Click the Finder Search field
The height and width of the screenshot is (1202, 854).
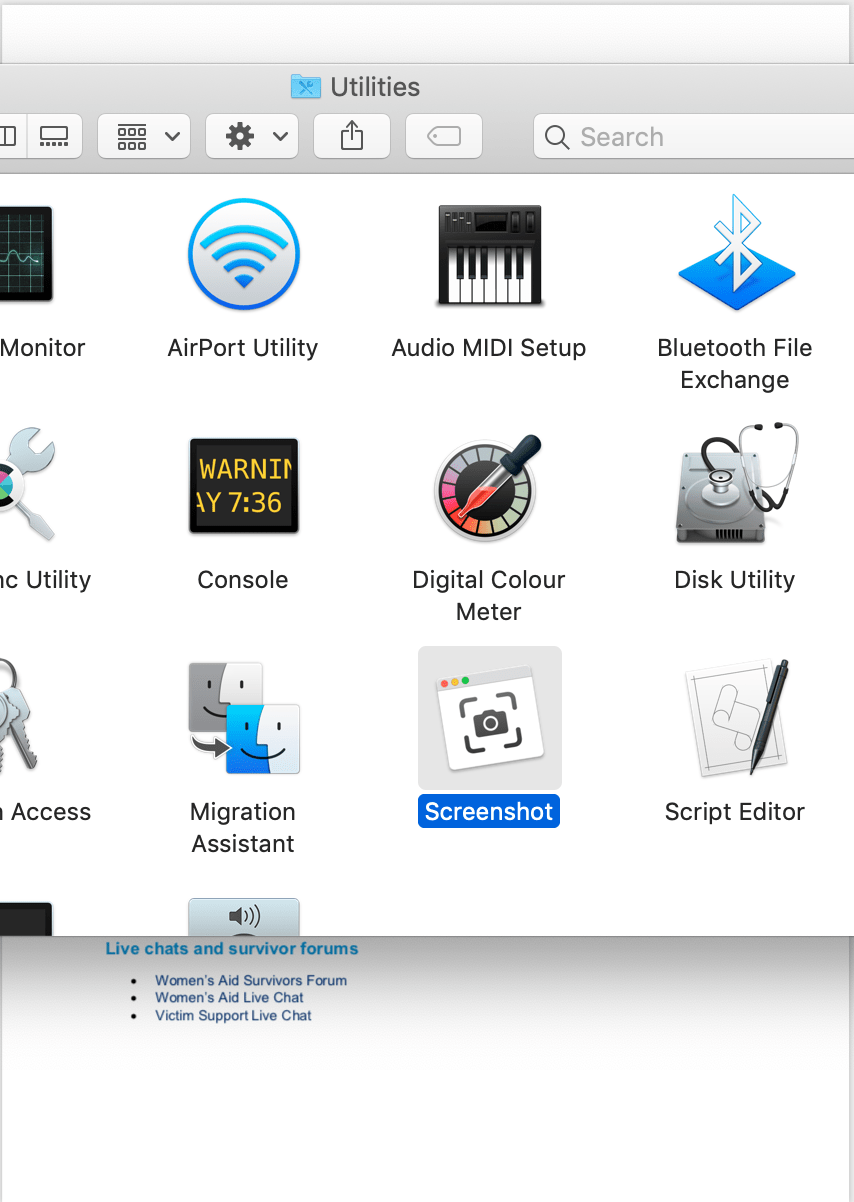(694, 137)
